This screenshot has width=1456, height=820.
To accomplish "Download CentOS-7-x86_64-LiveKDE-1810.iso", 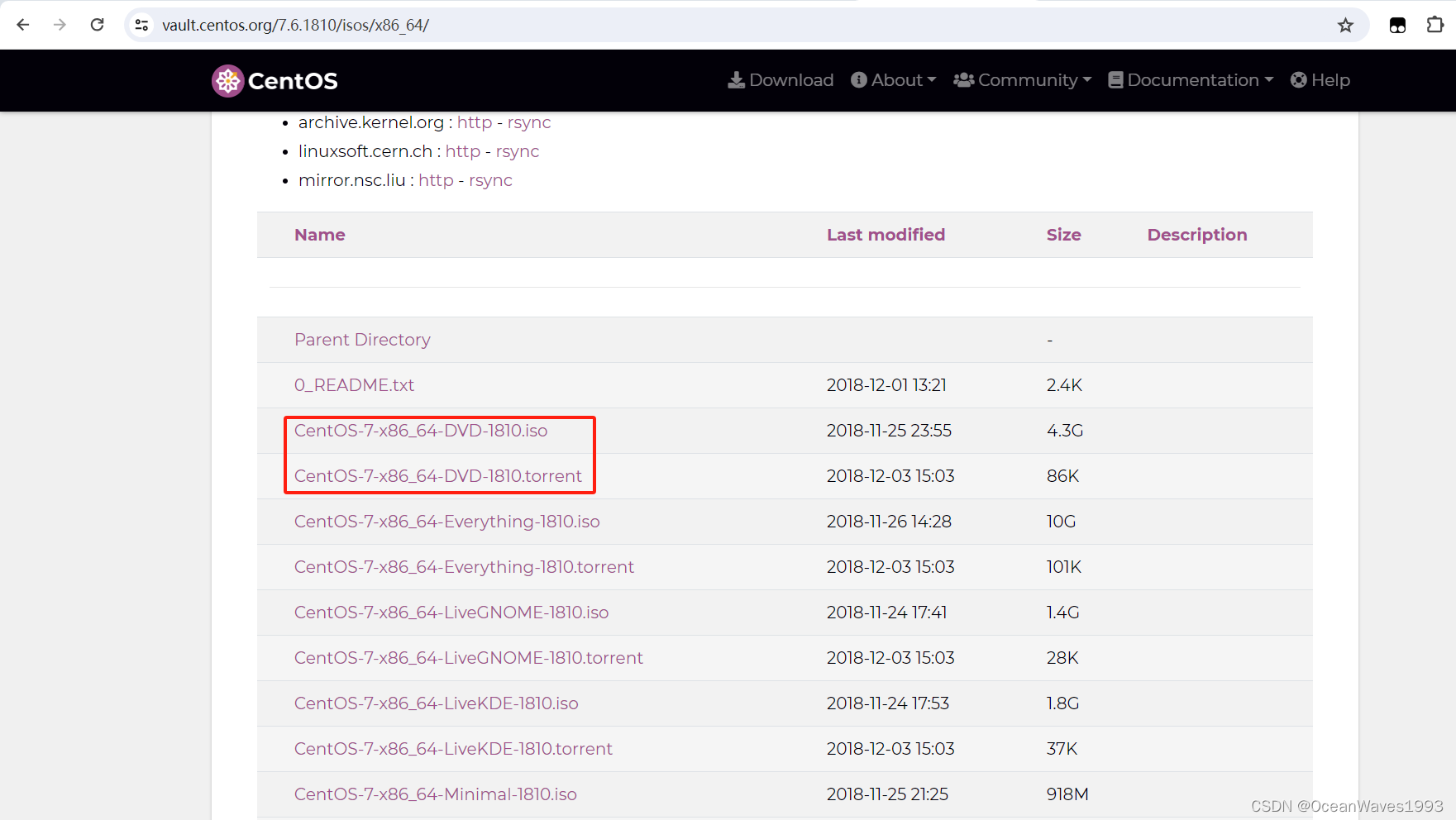I will click(437, 703).
